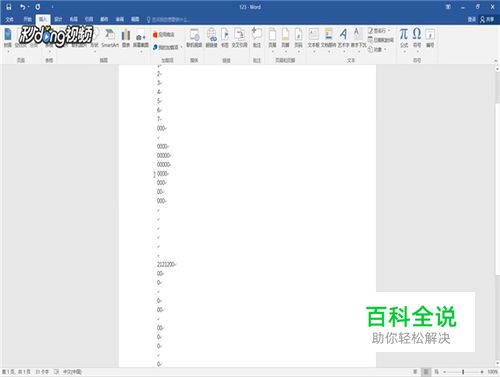
Task: Open Ribbon Display Options in title bar
Action: [448, 7]
